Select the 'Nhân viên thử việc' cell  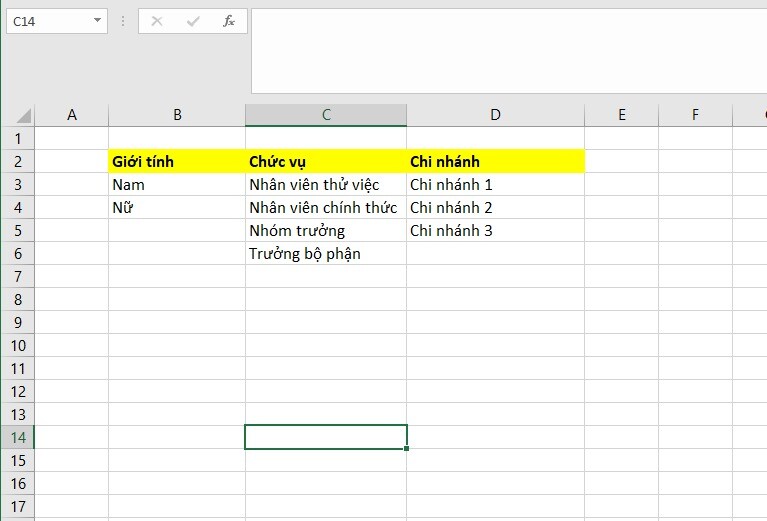(326, 184)
